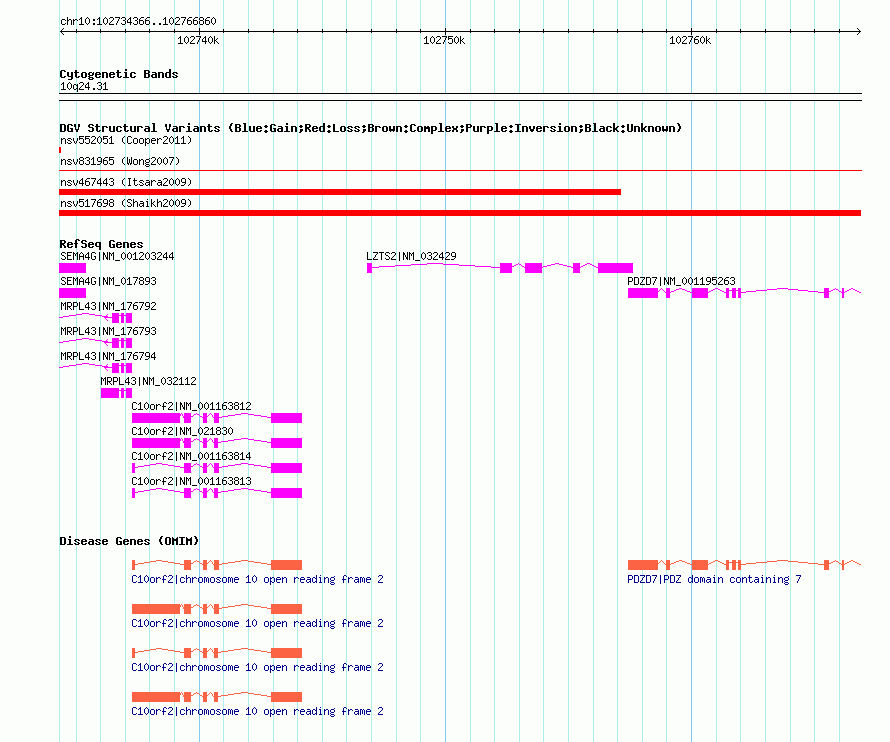Viewport: 890px width, 742px height.
Task: Select the Disease Genes (OMIM) track heading
Action: (x=129, y=541)
